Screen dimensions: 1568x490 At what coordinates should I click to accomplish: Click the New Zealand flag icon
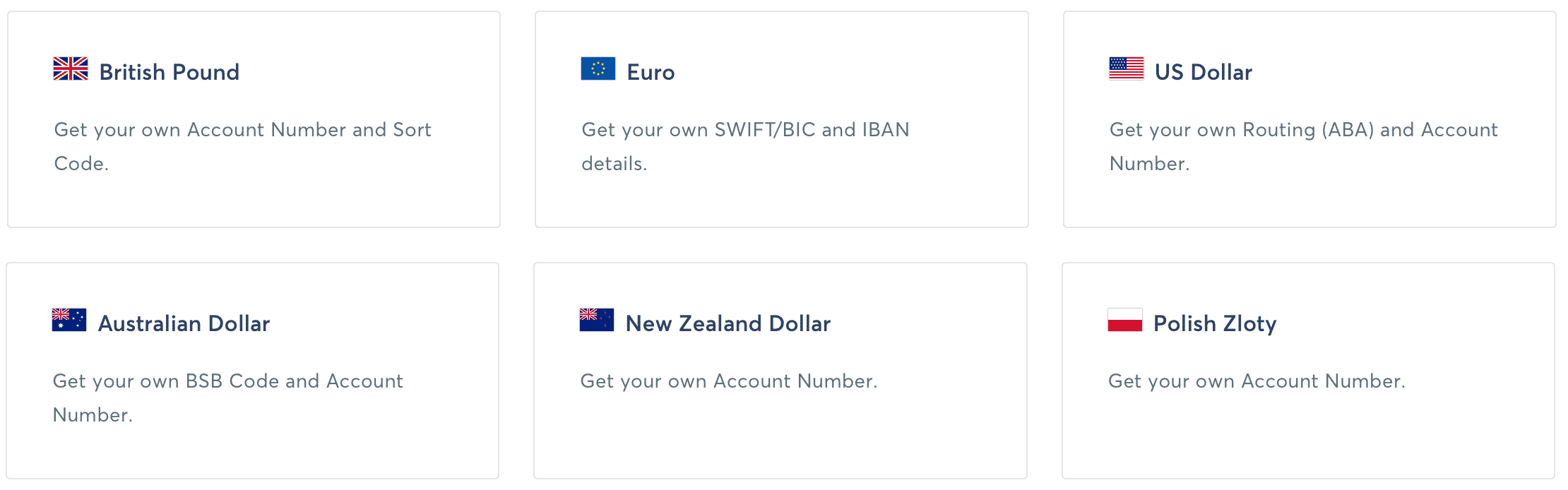click(596, 321)
